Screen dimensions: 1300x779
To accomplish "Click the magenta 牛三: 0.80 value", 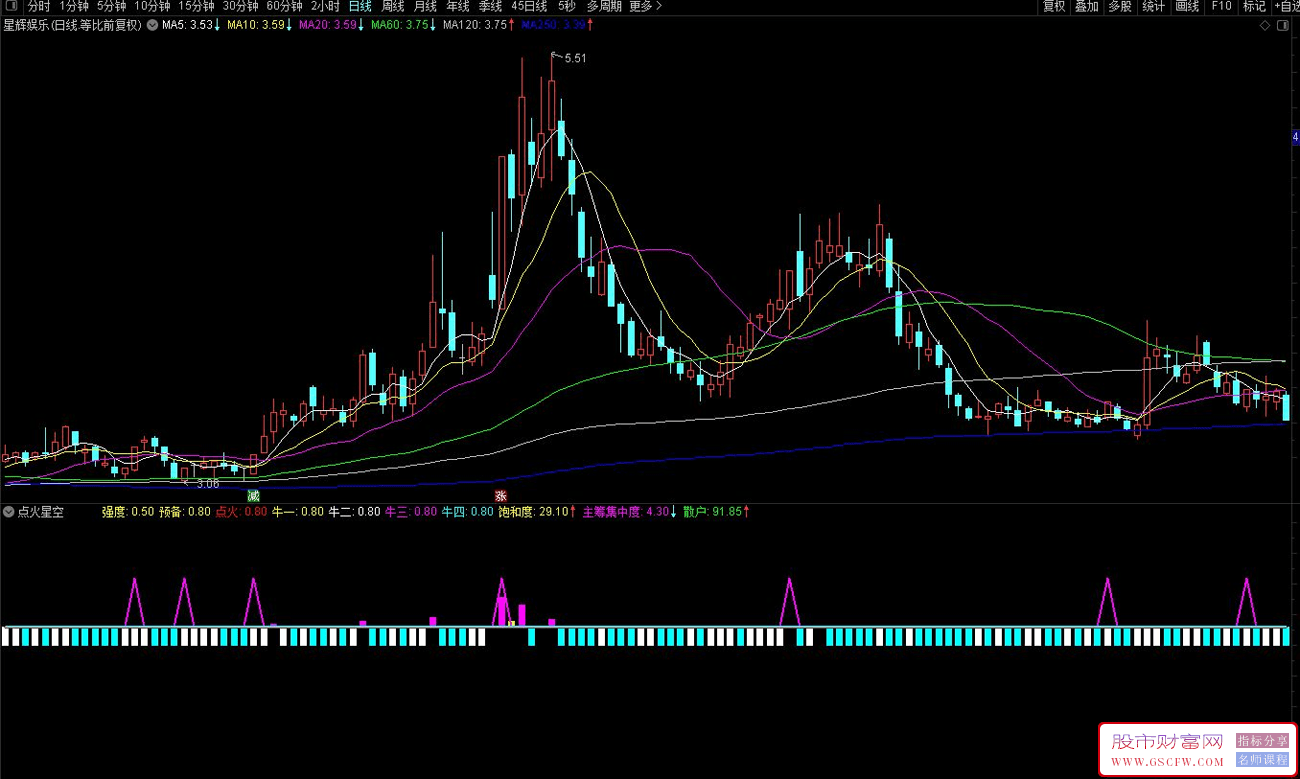I will tap(412, 512).
